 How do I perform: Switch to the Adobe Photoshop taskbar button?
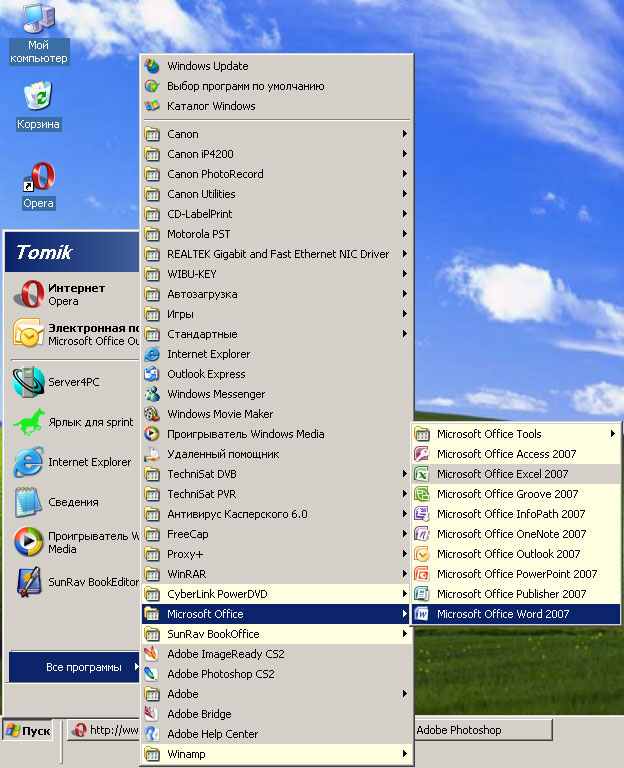pos(483,730)
